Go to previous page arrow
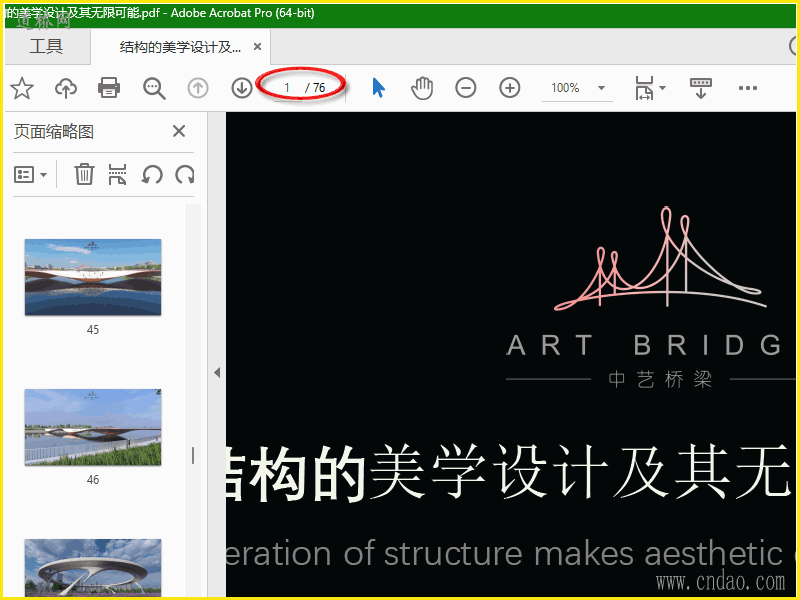This screenshot has height=600, width=800. coord(198,88)
